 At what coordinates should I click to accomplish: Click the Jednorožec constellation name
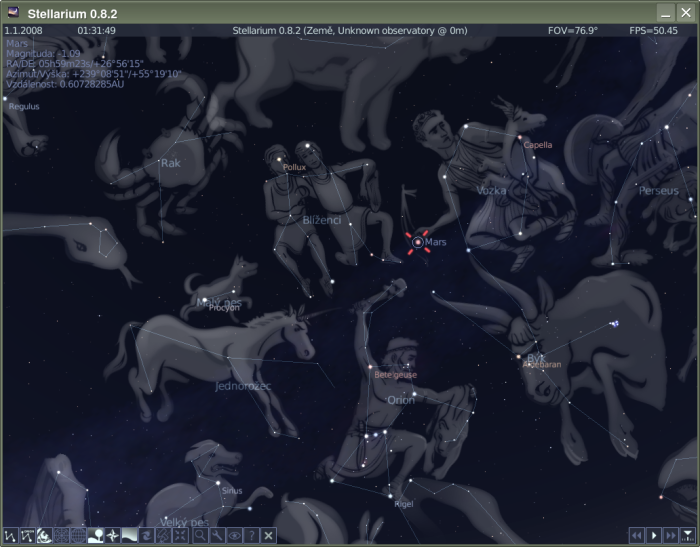click(x=243, y=386)
